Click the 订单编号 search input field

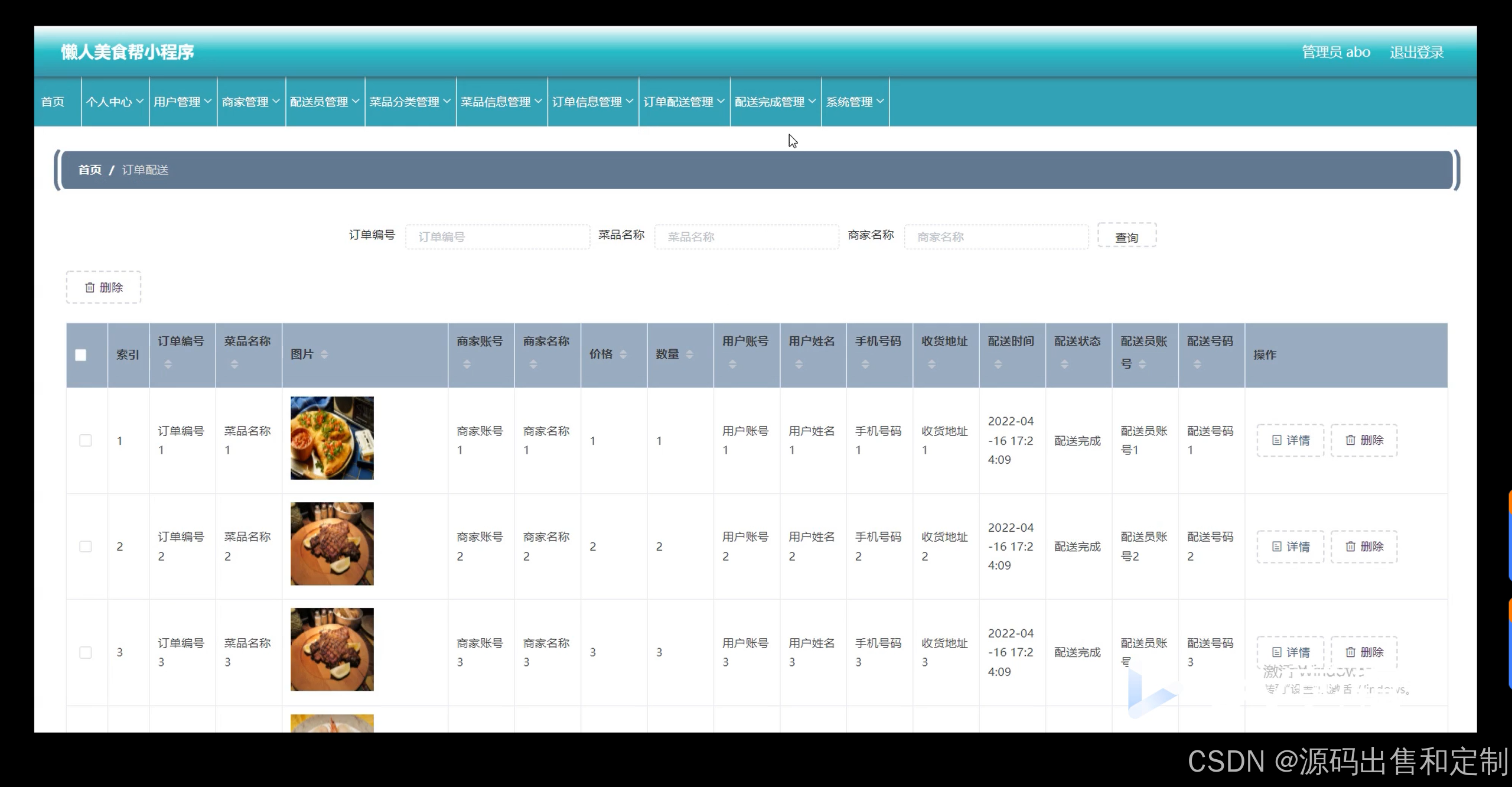497,236
